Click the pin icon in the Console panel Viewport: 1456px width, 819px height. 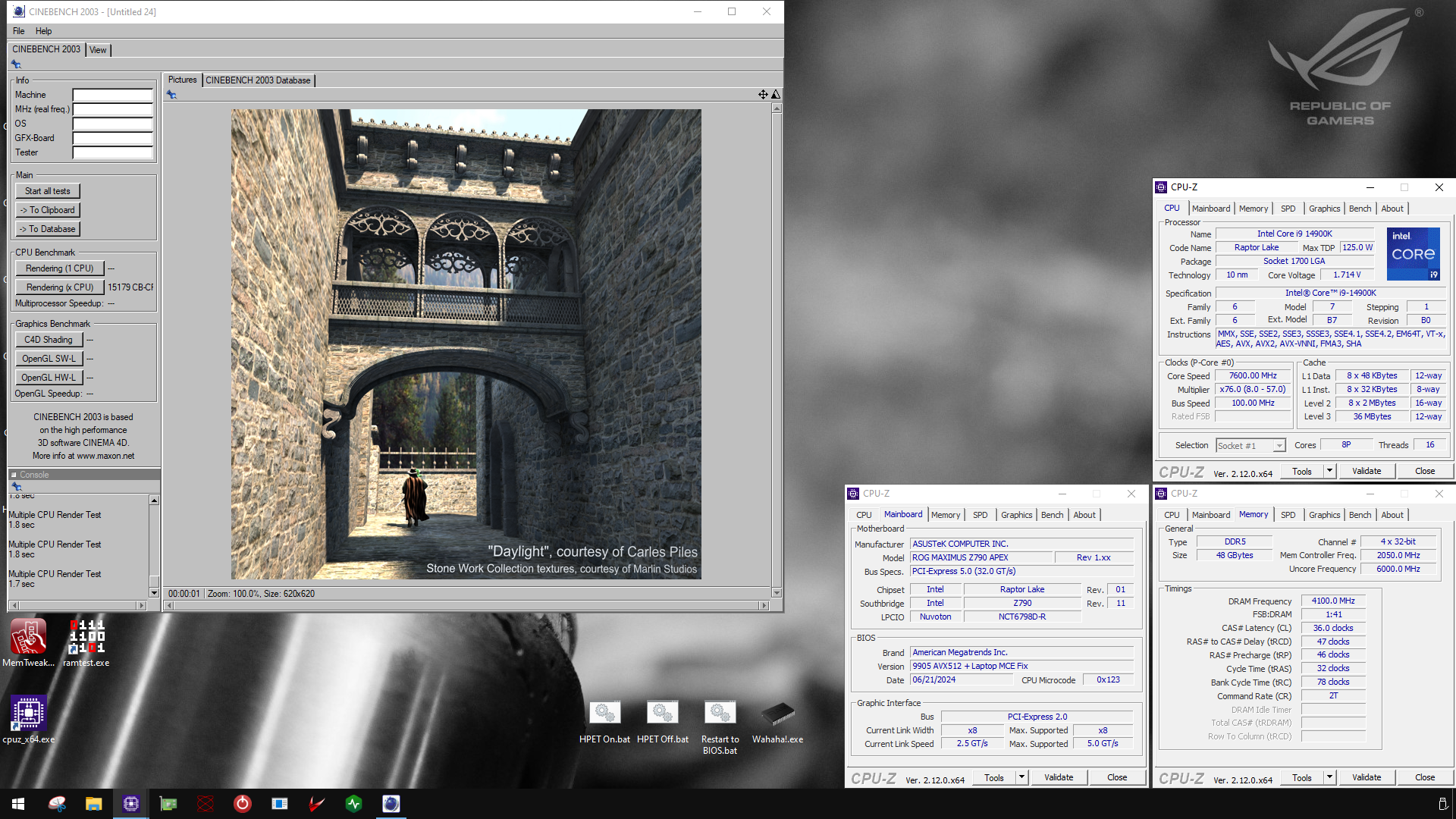click(x=16, y=486)
